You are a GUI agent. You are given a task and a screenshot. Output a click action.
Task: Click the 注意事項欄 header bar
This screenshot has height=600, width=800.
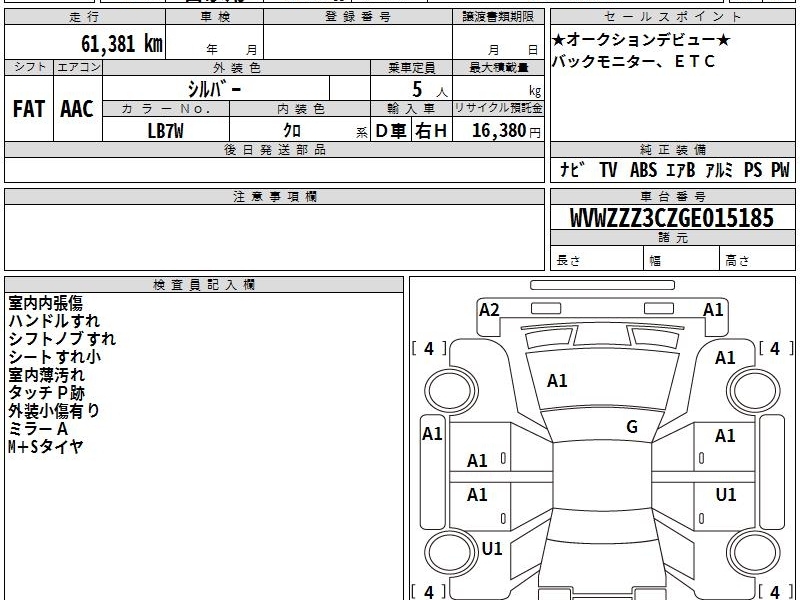click(274, 196)
